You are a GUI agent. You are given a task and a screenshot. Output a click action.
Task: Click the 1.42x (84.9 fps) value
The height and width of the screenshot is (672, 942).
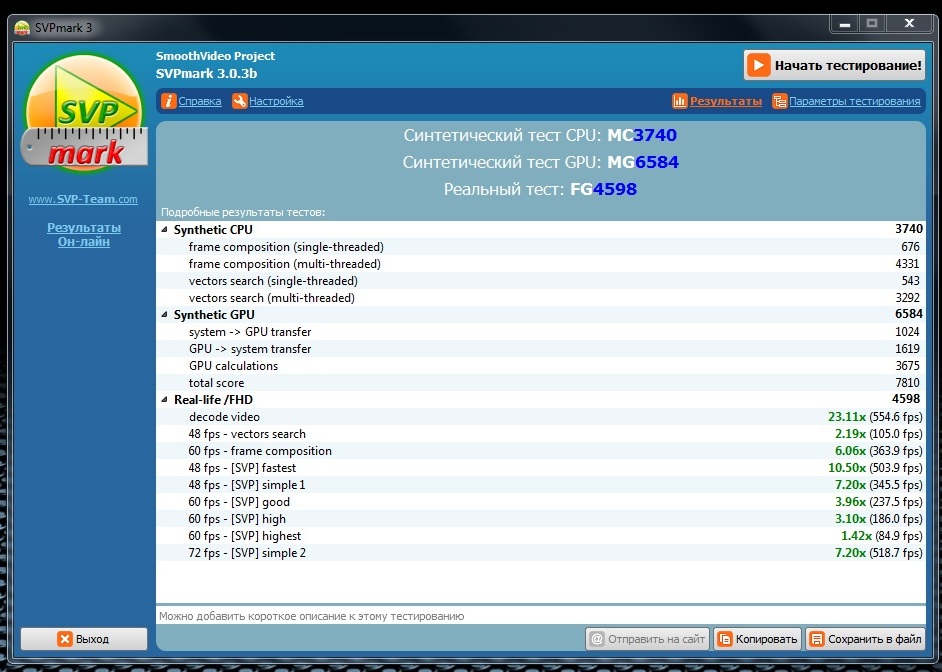[881, 536]
